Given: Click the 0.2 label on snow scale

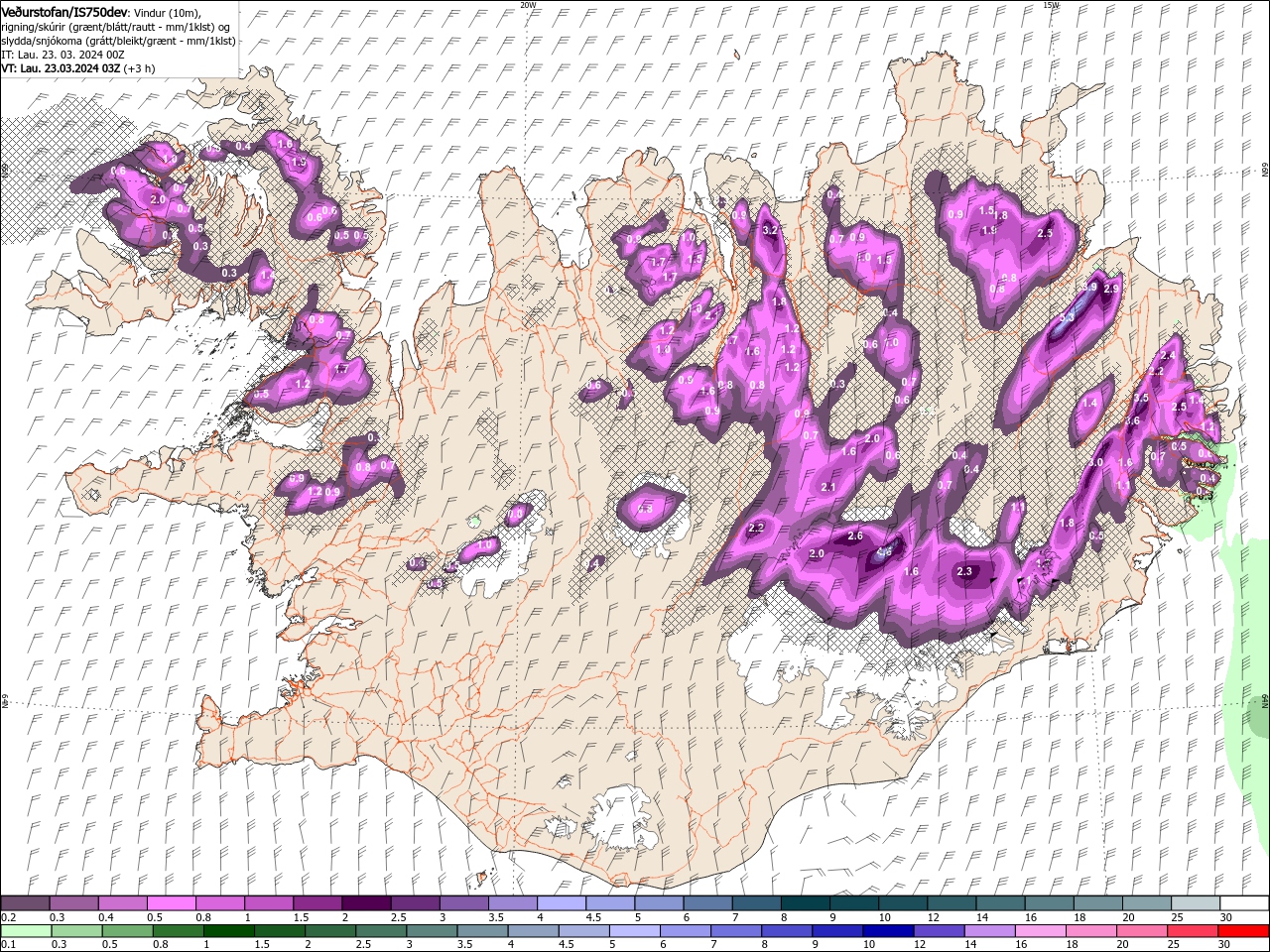Looking at the screenshot, I should pyautogui.click(x=8, y=917).
